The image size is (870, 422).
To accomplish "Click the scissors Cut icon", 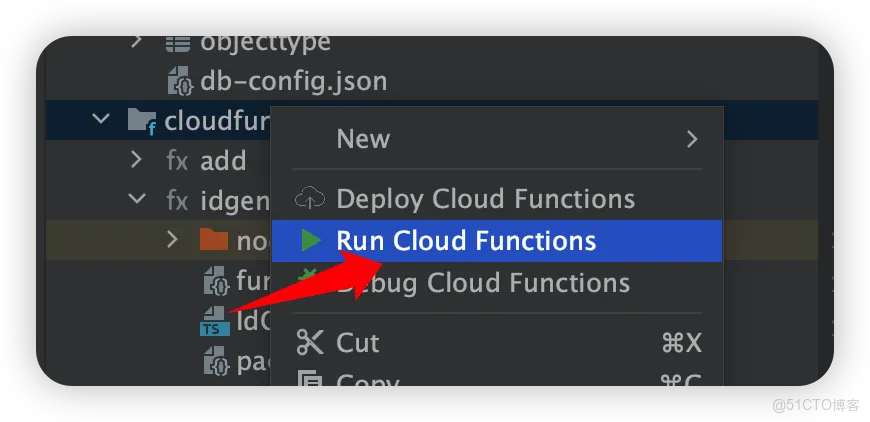I will pos(310,342).
